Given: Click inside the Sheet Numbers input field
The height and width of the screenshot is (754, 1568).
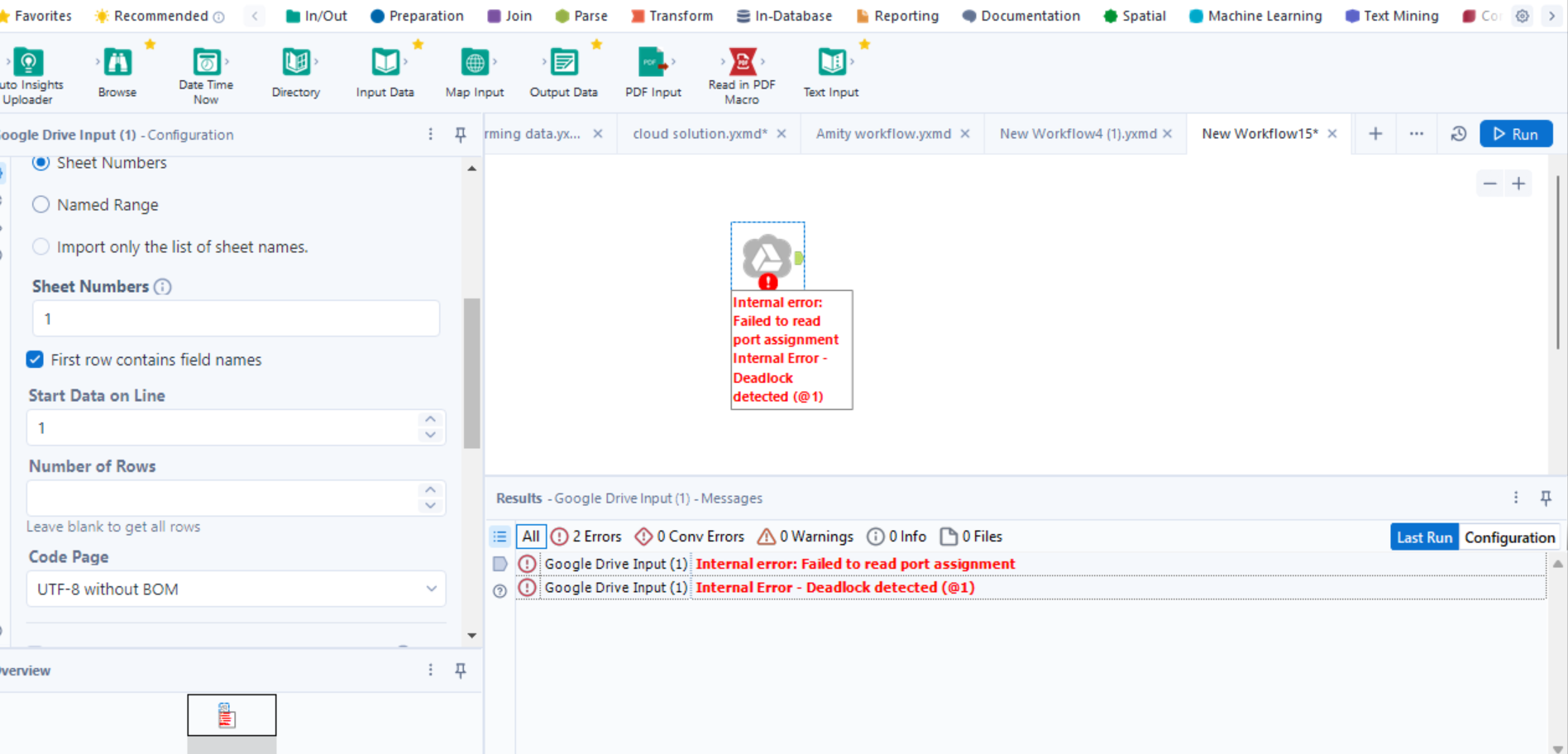Looking at the screenshot, I should pos(235,318).
